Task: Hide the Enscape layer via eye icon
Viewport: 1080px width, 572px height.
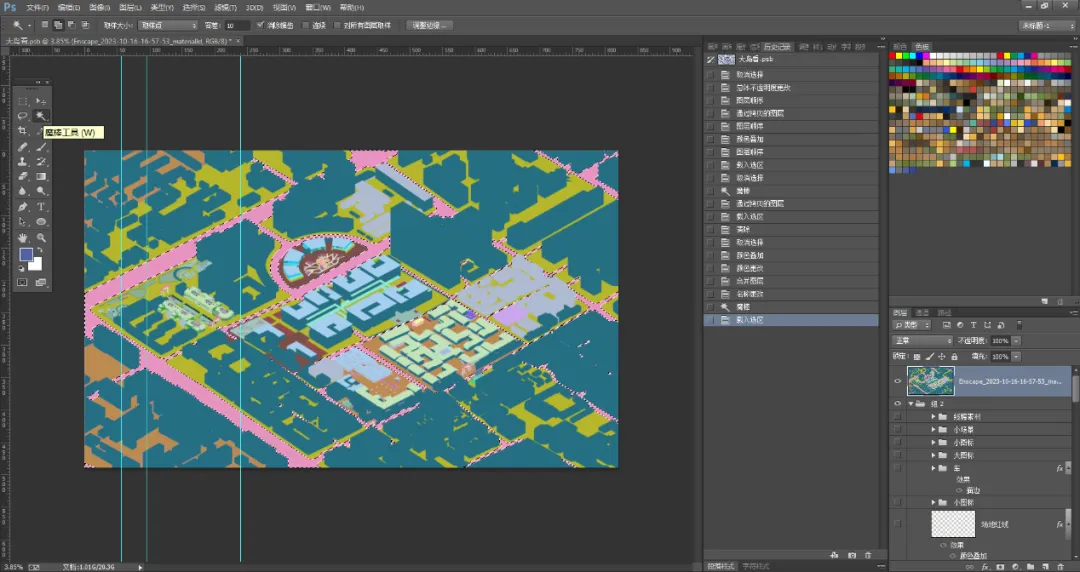Action: (x=897, y=381)
